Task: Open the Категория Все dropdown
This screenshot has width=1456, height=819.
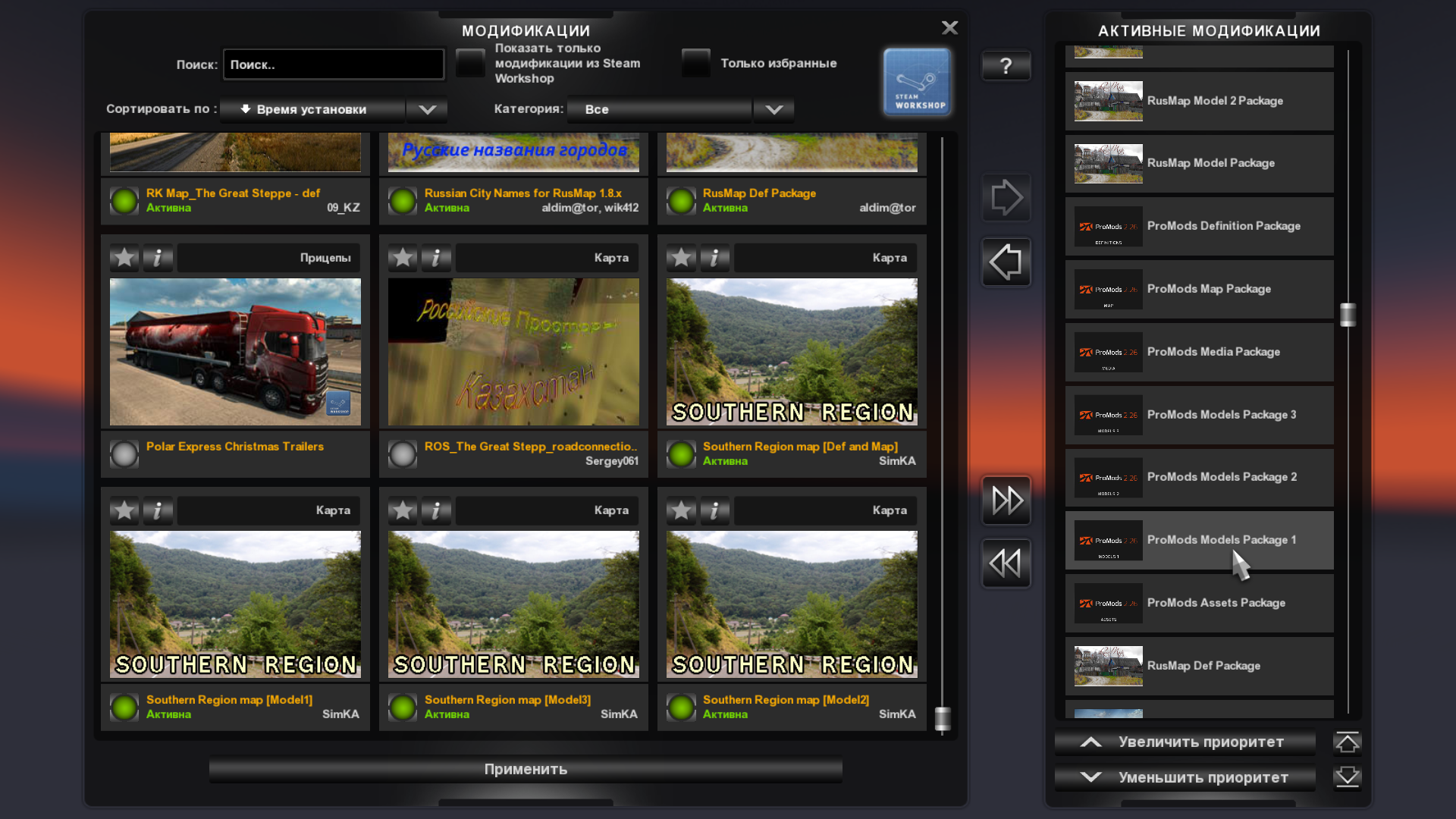Action: [660, 109]
